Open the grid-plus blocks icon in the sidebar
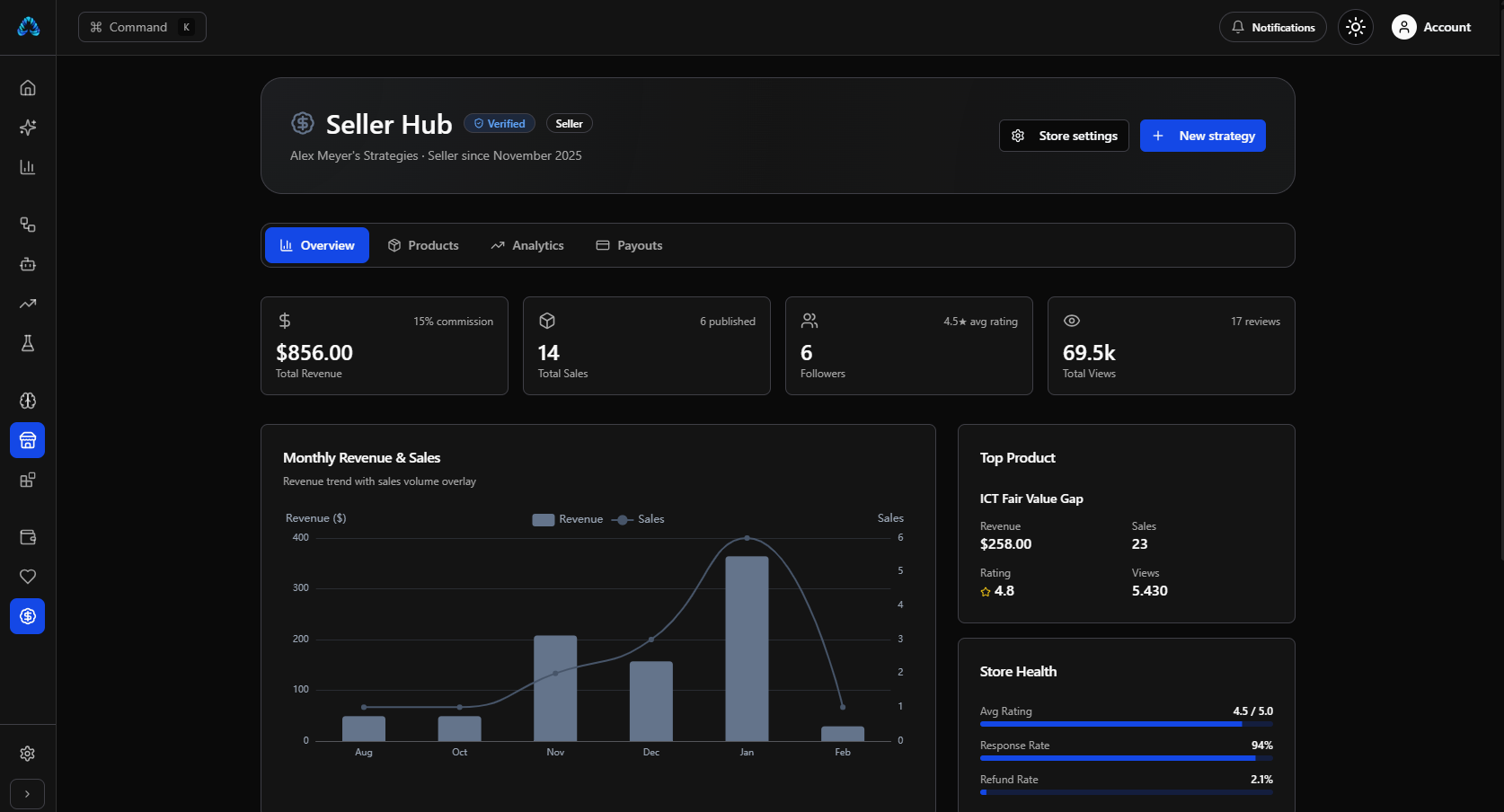 [x=28, y=480]
